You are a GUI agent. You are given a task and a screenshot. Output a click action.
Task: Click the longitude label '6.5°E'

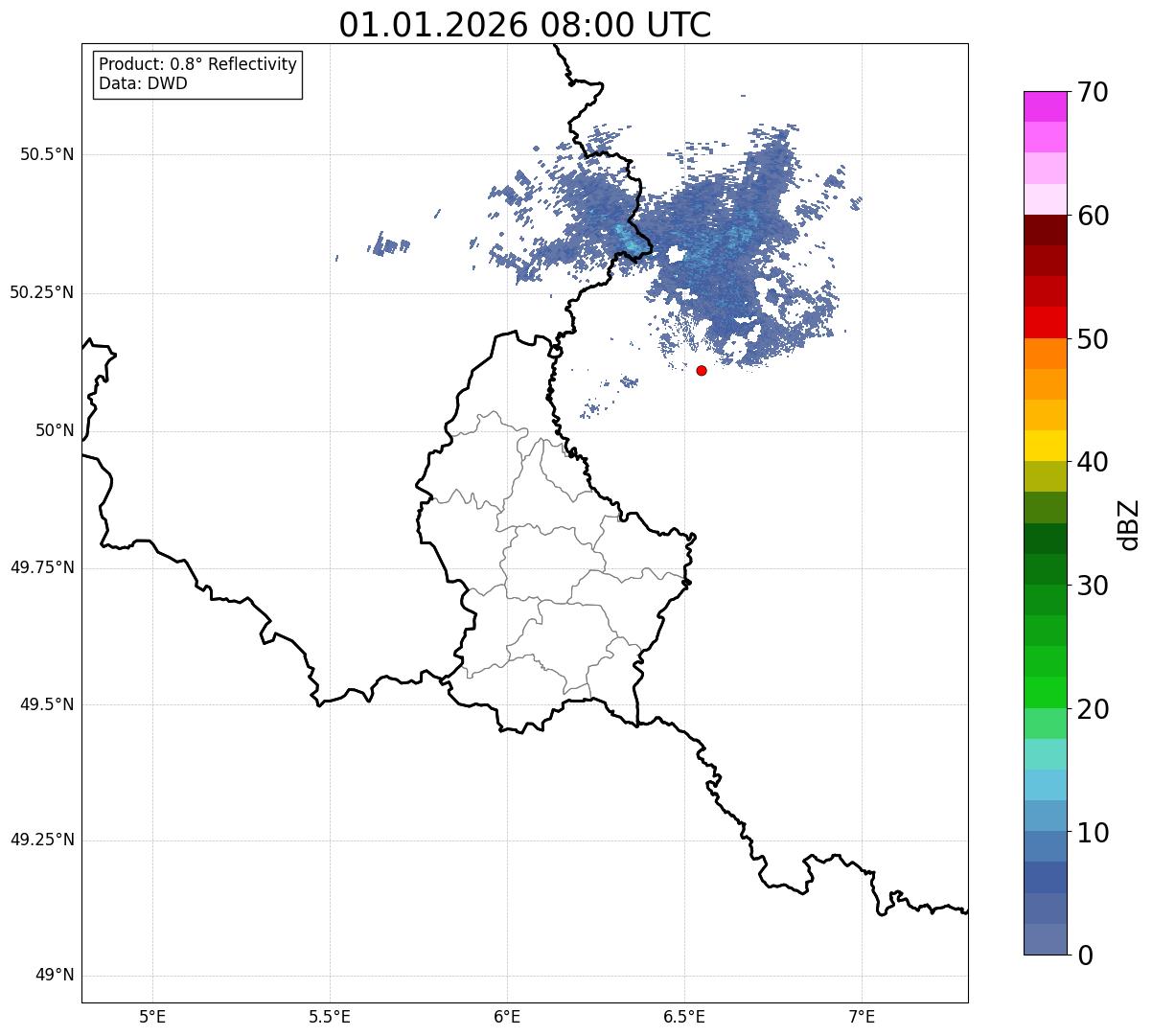(x=684, y=1017)
